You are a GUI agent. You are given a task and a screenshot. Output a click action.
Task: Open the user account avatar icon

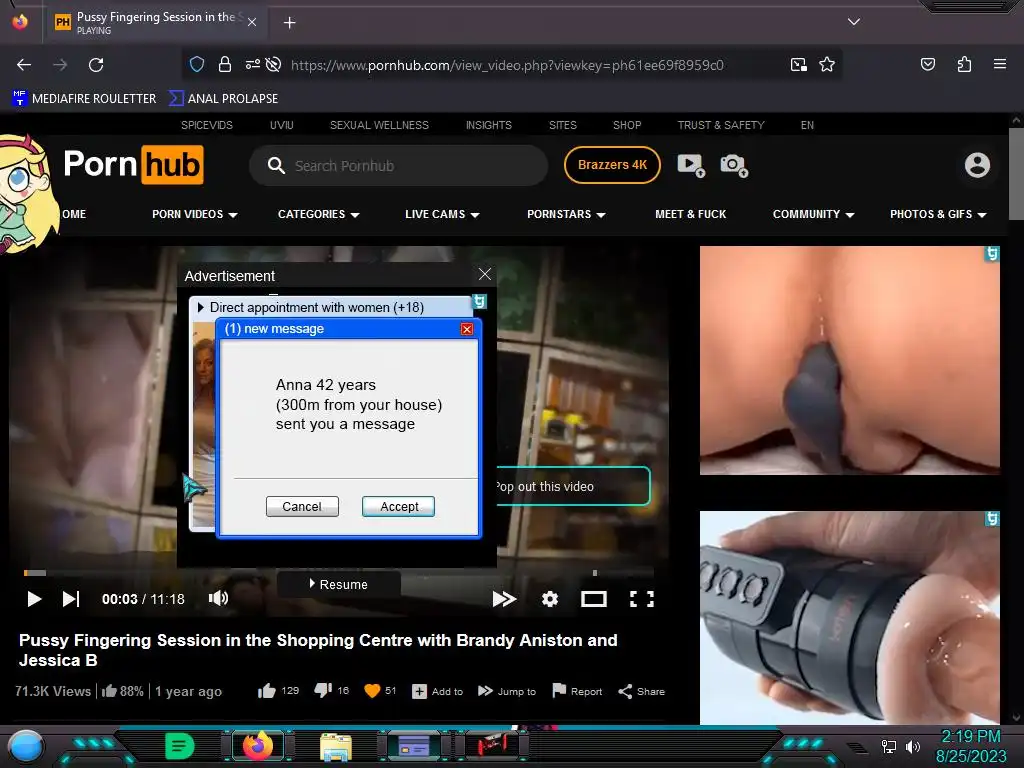977,165
